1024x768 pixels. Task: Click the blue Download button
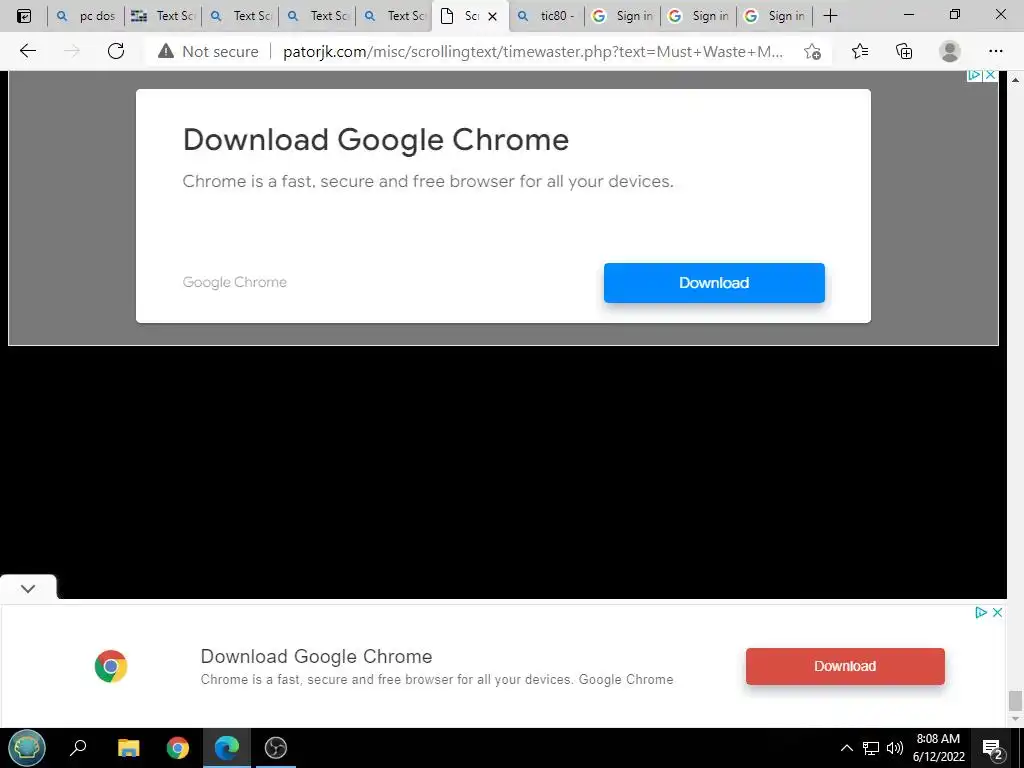click(x=714, y=283)
